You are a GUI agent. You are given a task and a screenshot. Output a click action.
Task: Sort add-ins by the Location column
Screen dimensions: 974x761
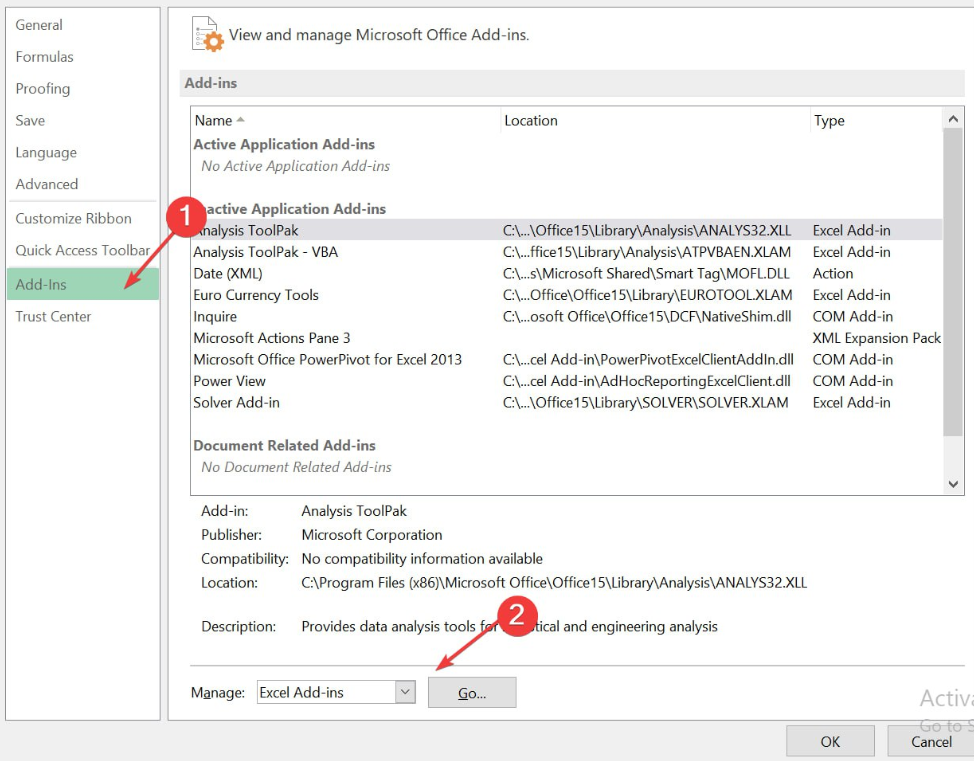pyautogui.click(x=655, y=121)
